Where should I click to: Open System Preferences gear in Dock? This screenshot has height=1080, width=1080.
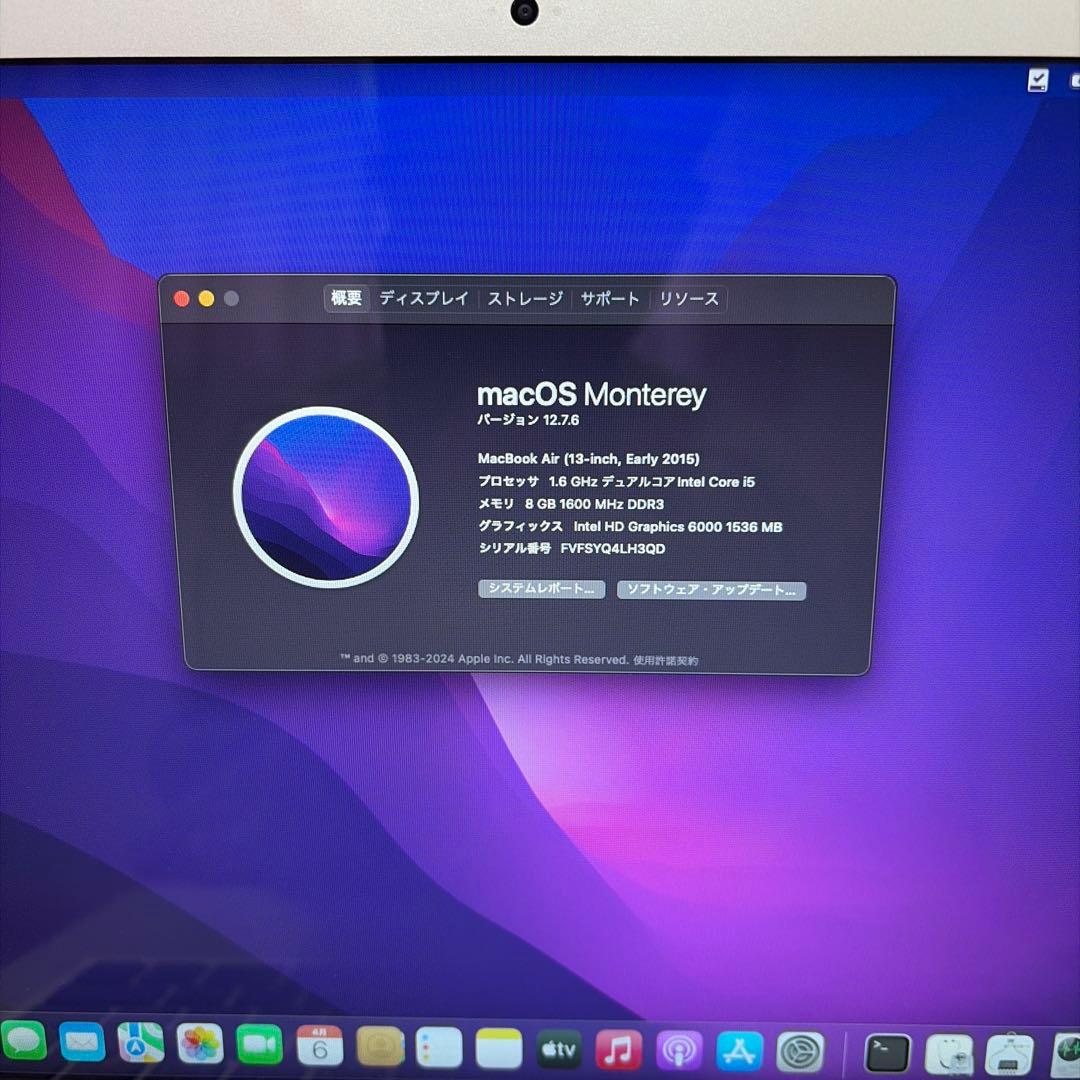[x=800, y=1053]
